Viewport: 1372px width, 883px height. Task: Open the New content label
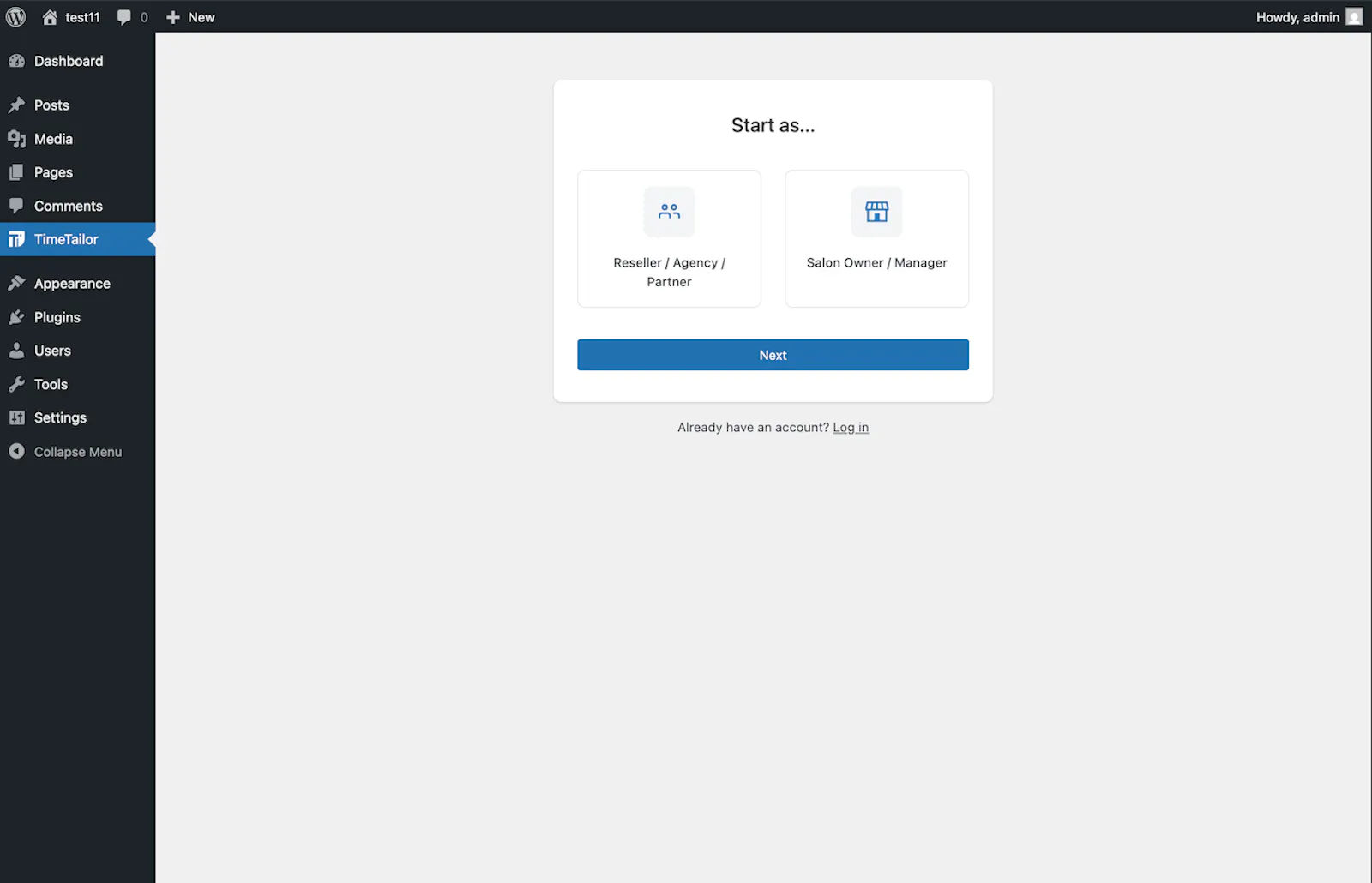(x=202, y=17)
